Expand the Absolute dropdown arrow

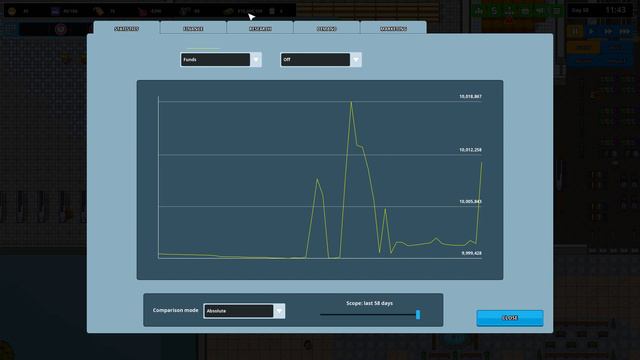pyautogui.click(x=279, y=311)
